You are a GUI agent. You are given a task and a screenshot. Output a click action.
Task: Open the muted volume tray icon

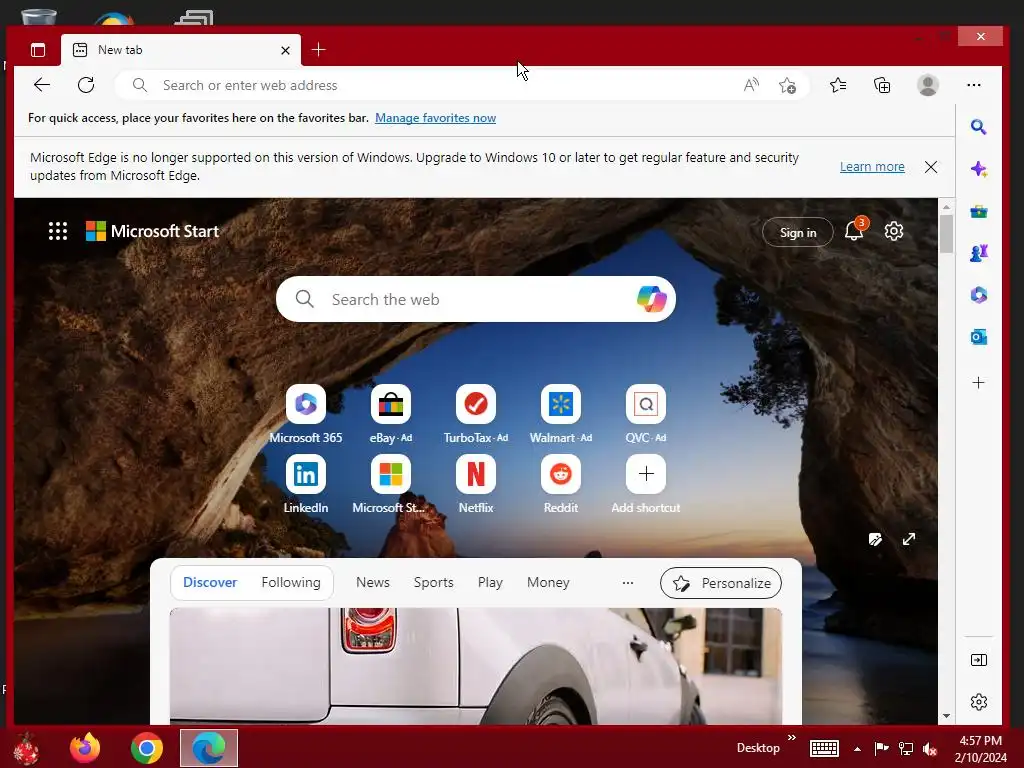coord(930,749)
